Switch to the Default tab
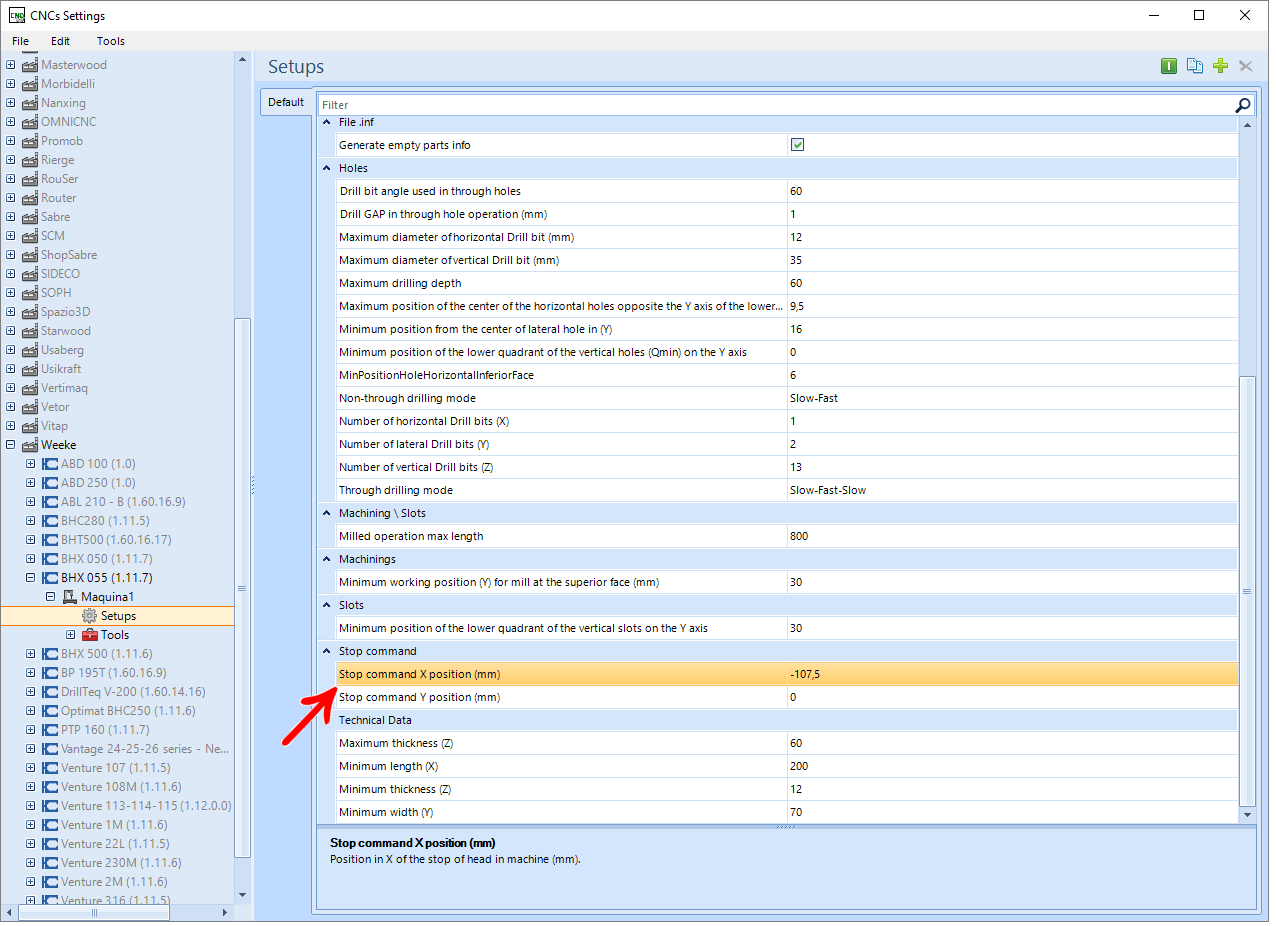The height and width of the screenshot is (926, 1276). pos(286,102)
